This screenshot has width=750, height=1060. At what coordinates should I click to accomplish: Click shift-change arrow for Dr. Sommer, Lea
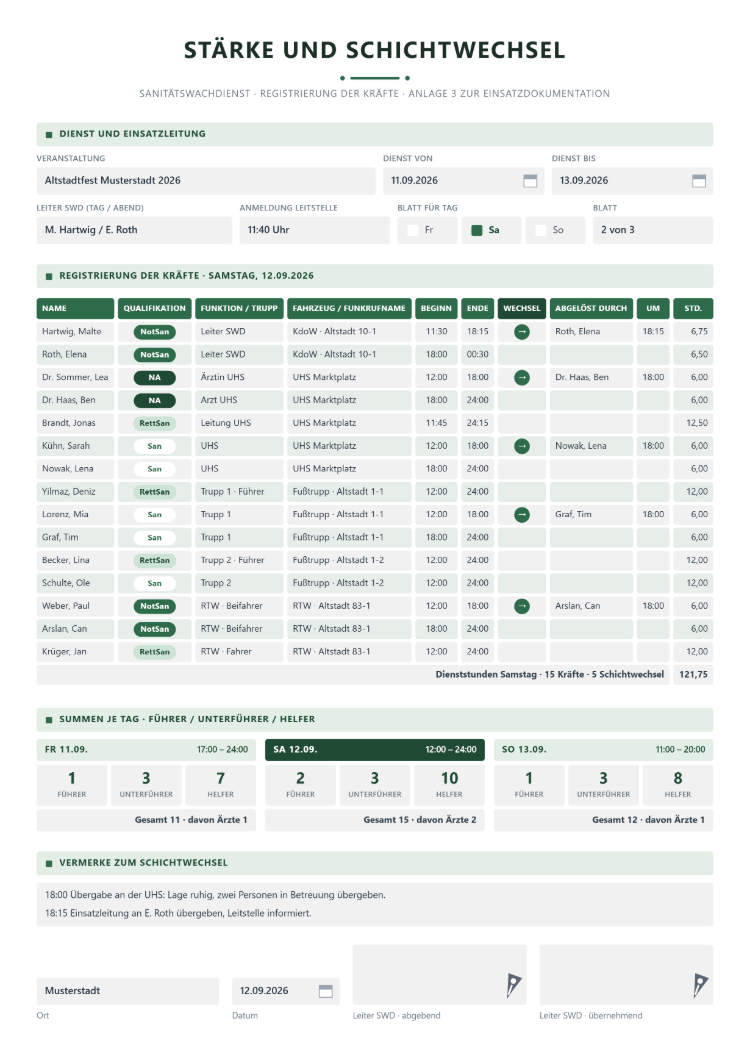click(x=522, y=378)
